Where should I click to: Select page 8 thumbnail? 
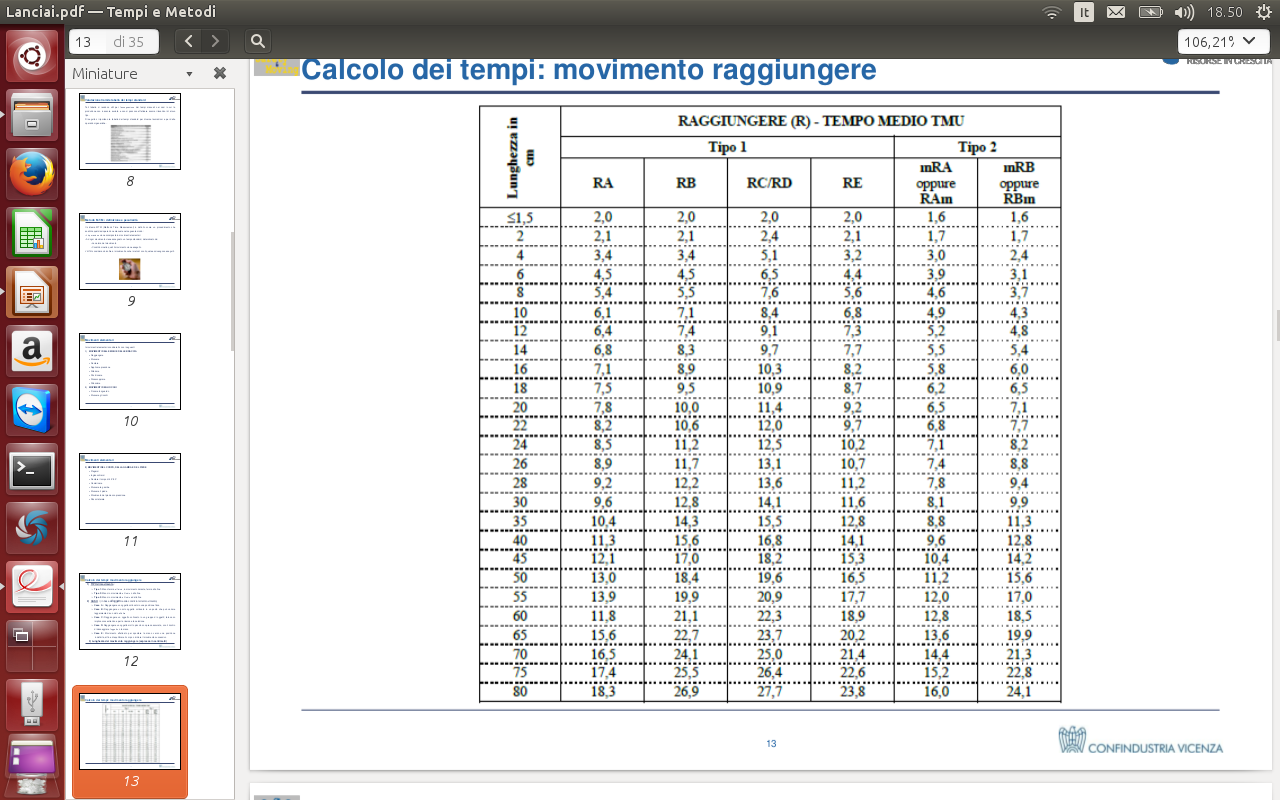click(x=130, y=131)
